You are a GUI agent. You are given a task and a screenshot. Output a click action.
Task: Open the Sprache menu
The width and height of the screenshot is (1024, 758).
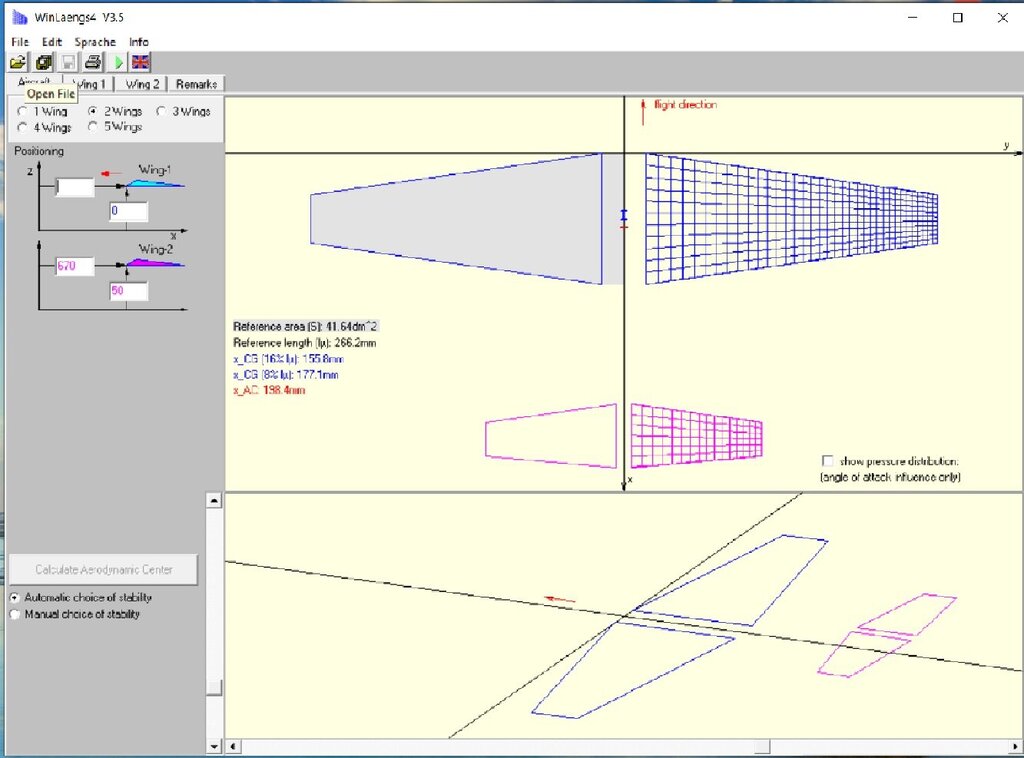95,42
